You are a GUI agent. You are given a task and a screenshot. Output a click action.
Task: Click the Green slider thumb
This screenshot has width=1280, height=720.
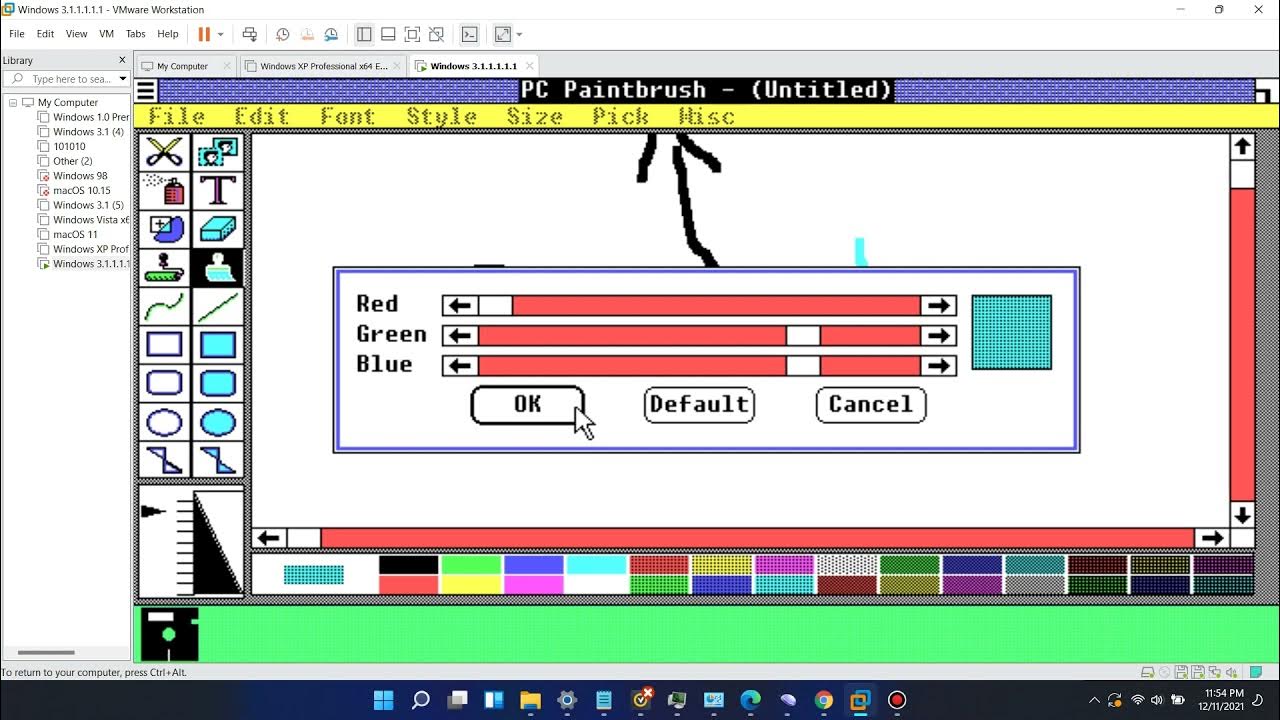pos(803,336)
